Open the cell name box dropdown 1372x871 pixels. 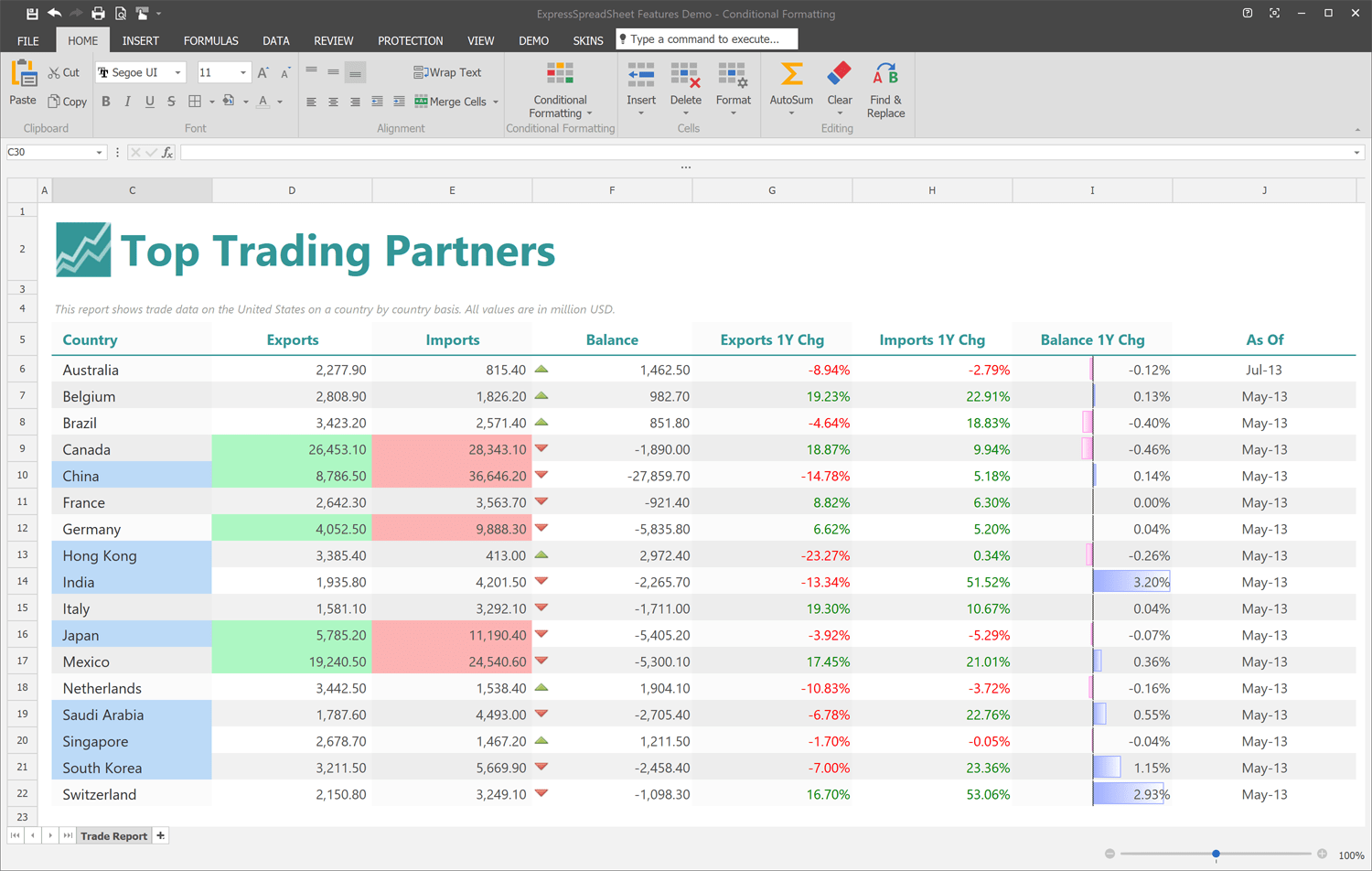click(99, 153)
